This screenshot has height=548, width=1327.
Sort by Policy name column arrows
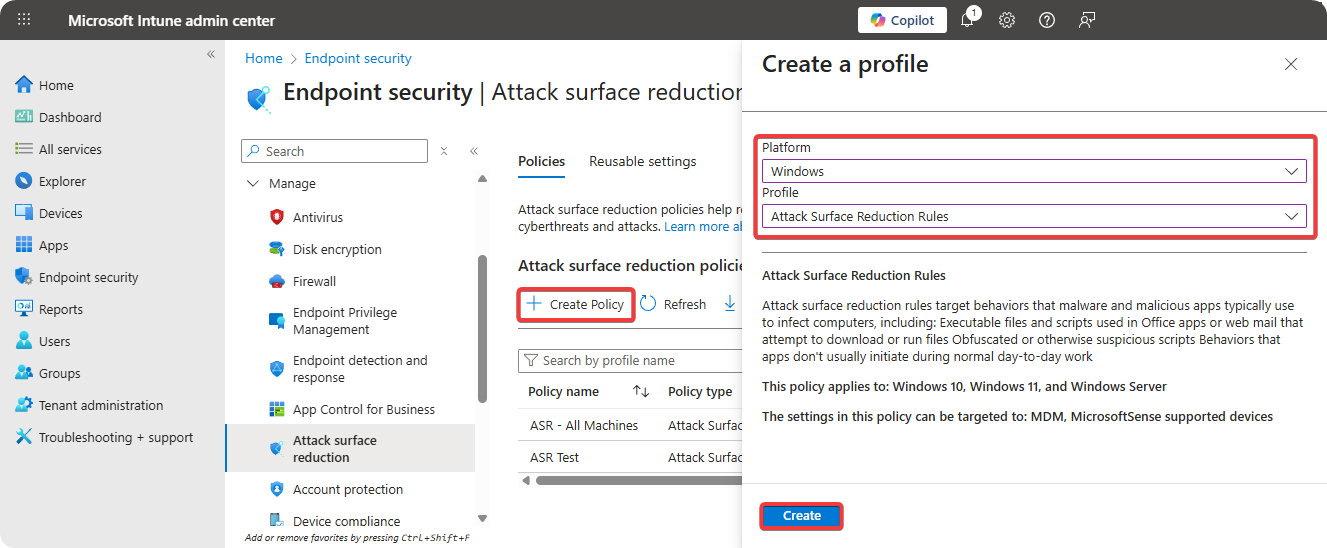[641, 392]
